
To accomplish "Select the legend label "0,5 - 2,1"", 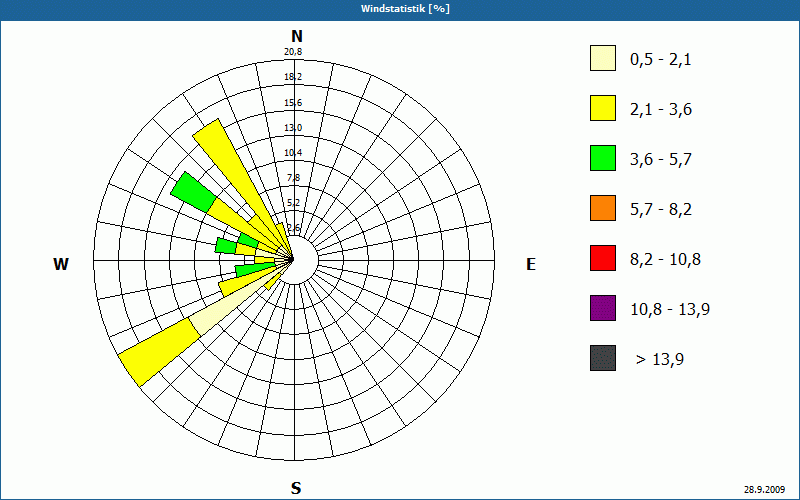I will [661, 60].
